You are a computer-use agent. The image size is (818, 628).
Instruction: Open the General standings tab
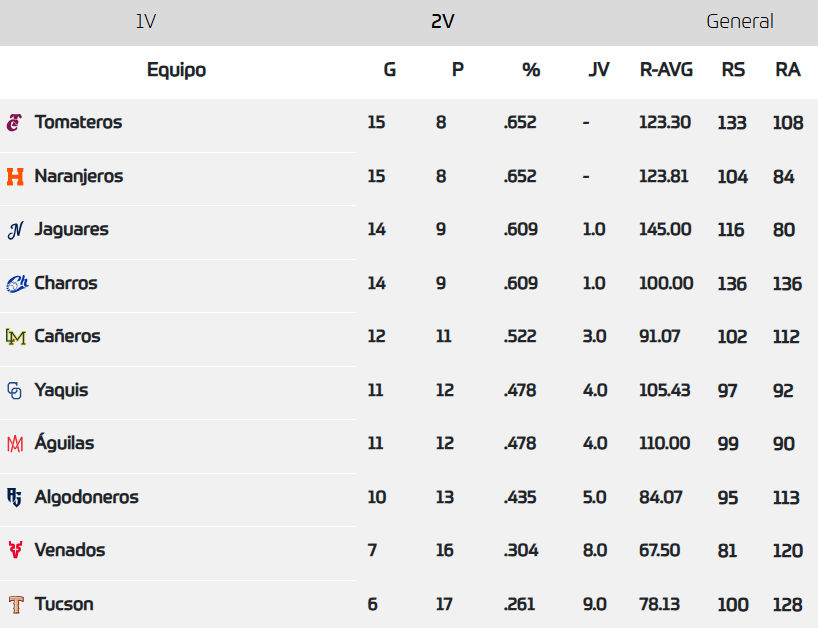(739, 22)
